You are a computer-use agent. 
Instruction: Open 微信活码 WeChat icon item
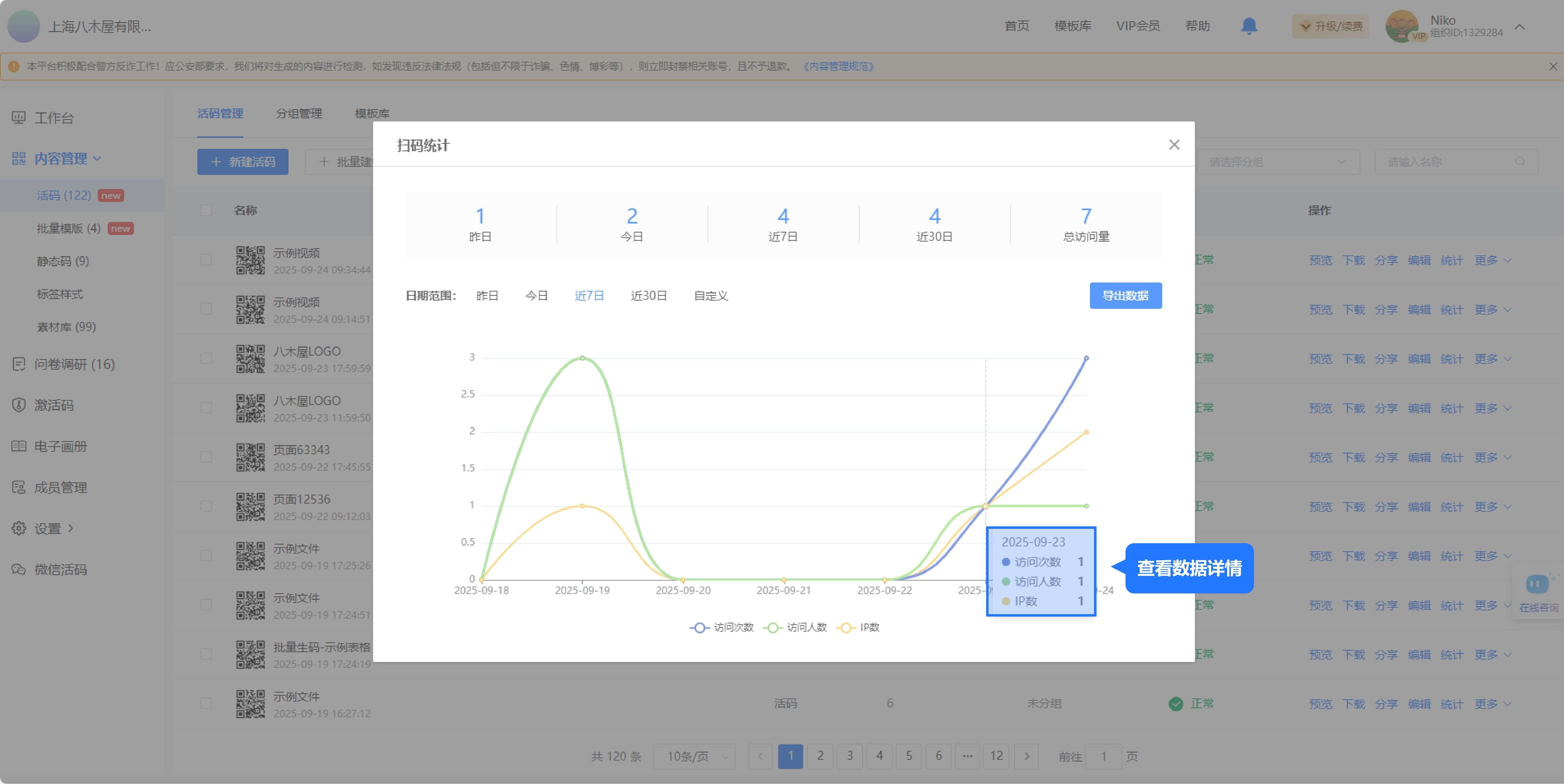19,569
